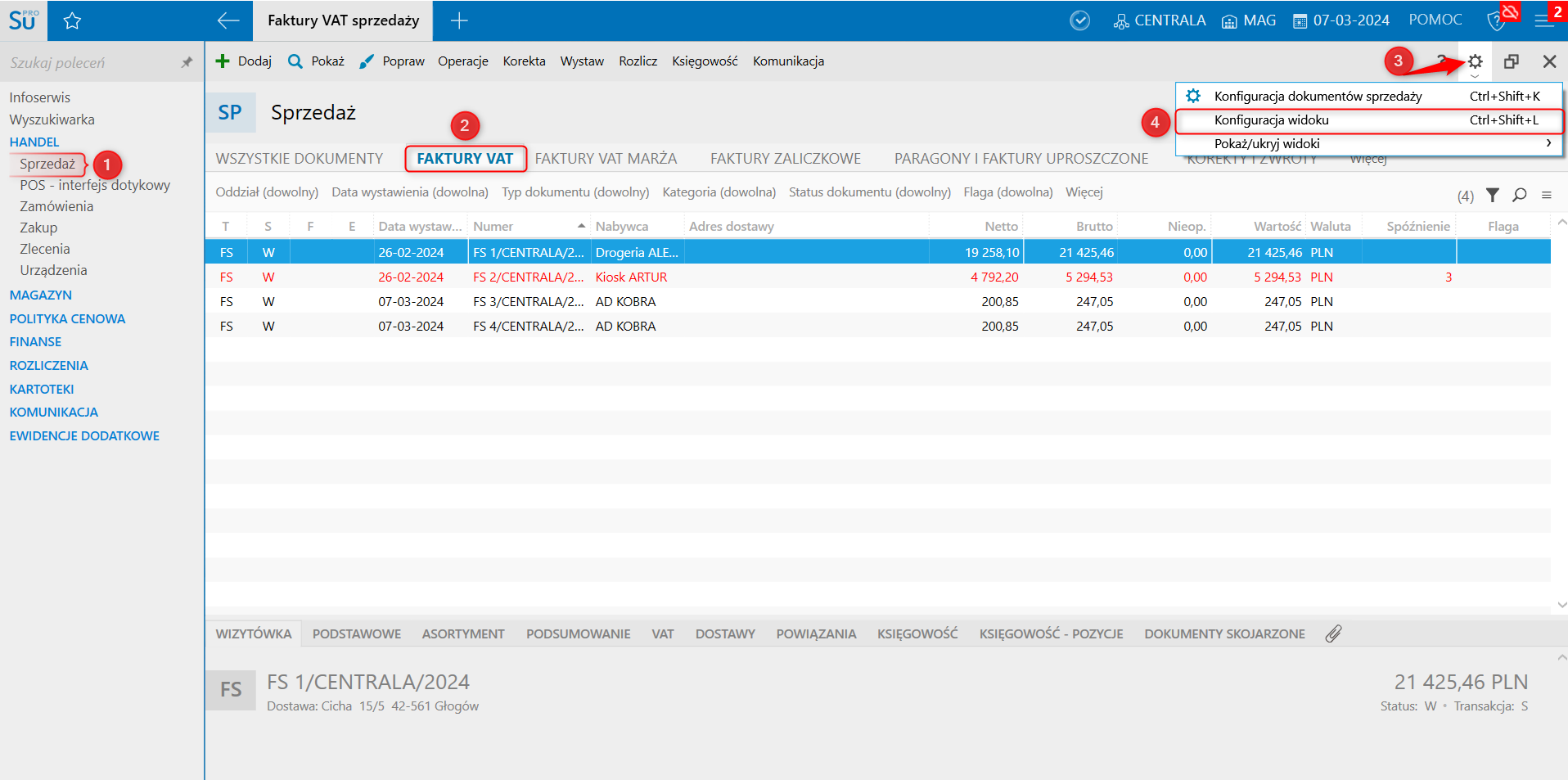Screen dimensions: 1568x780
Task: Open Data wystawienia (dowolna) filter
Action: click(410, 192)
